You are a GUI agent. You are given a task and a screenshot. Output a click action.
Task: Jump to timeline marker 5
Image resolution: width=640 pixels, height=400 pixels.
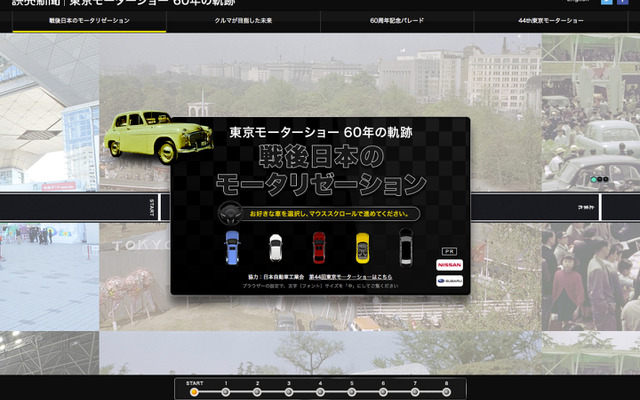tap(352, 392)
